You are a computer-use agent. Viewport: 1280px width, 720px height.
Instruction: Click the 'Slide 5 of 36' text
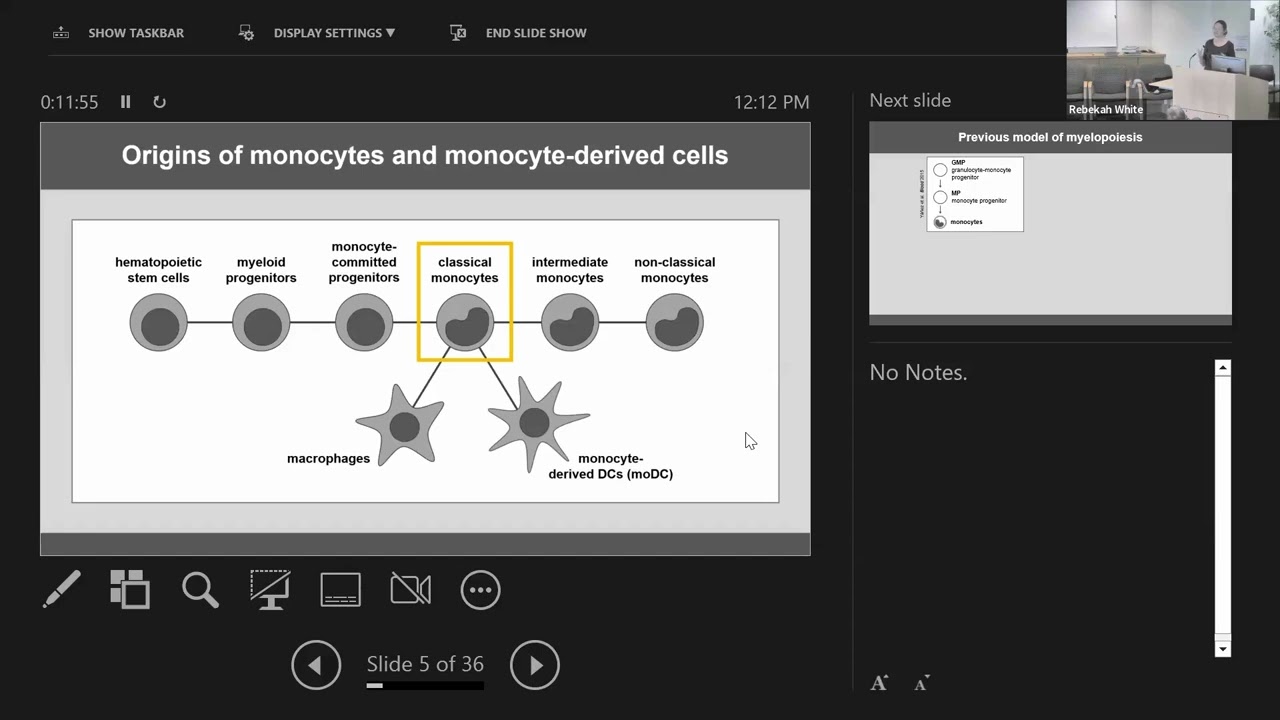coord(425,664)
